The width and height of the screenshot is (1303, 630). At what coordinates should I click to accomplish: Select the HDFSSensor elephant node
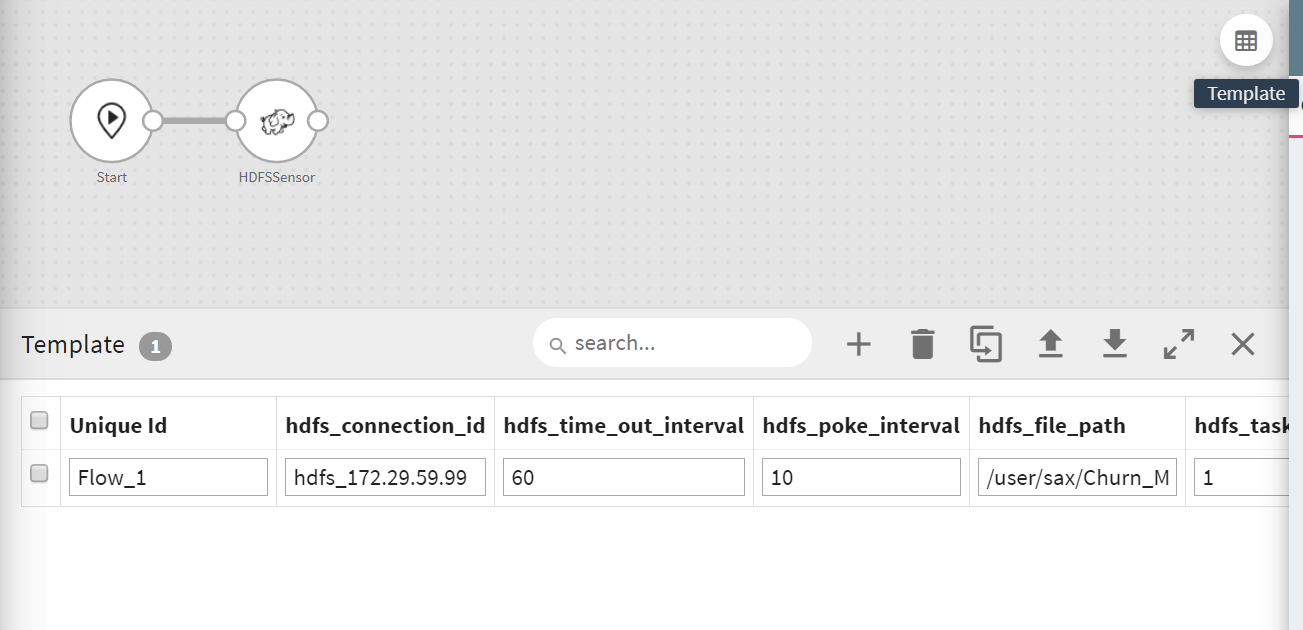[x=276, y=121]
